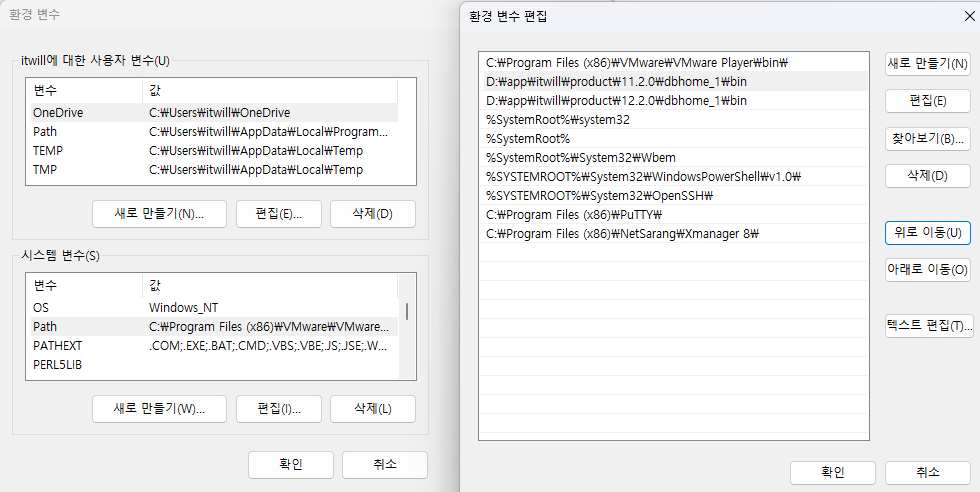Viewport: 980px width, 492px height.
Task: Click system variables list scrollbar thumb
Action: click(x=407, y=311)
